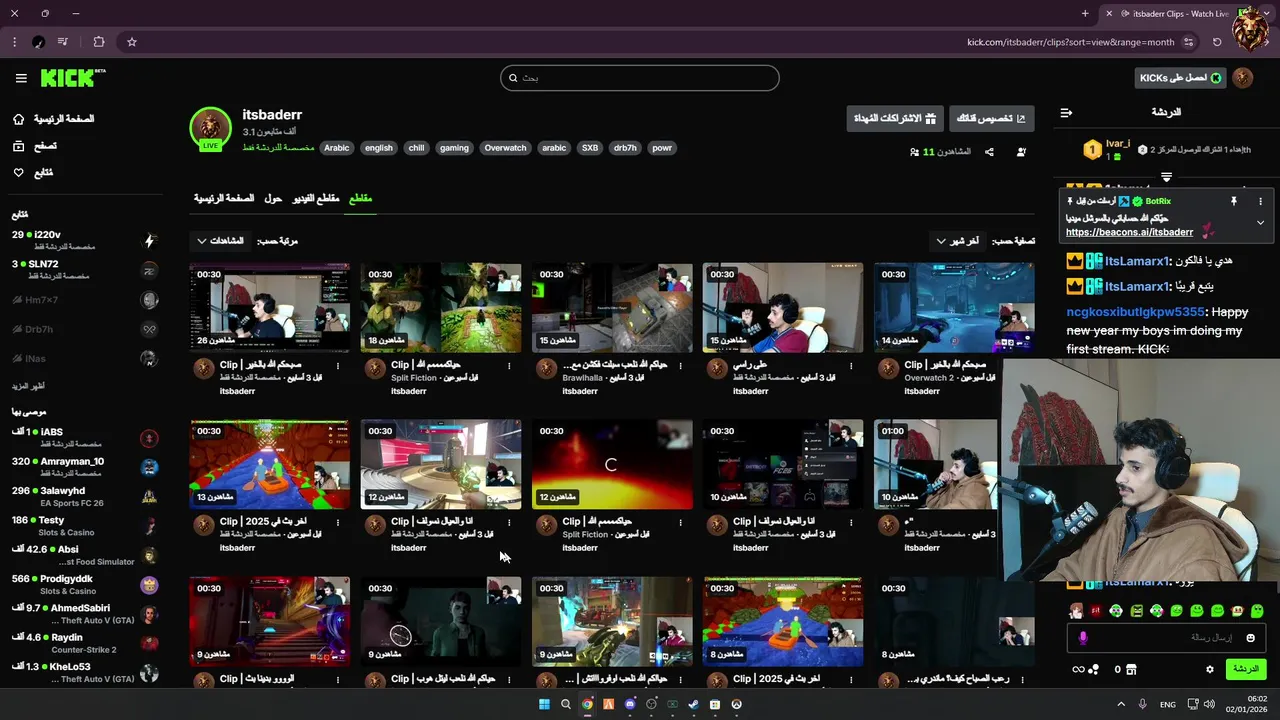Select the anime girl emote
The width and height of the screenshot is (1280, 720).
pos(1076,611)
